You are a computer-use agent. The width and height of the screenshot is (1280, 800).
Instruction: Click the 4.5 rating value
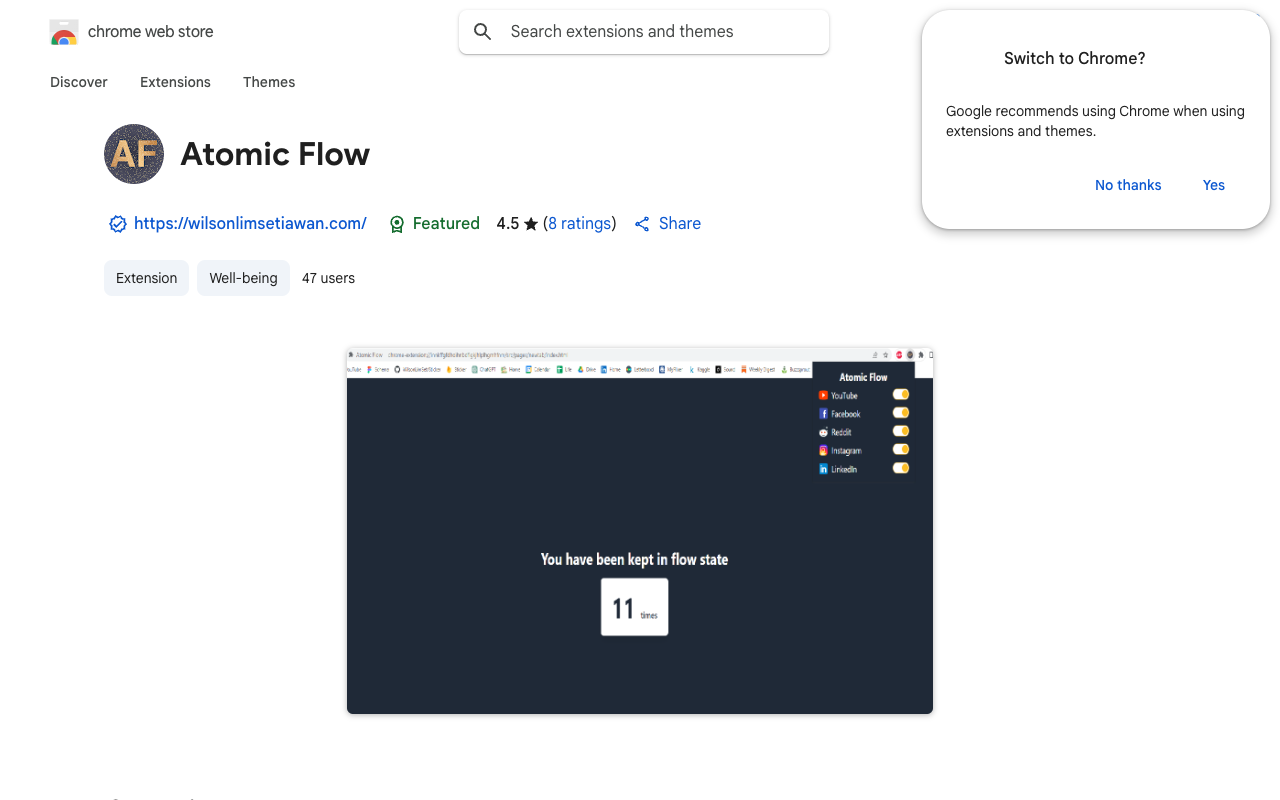pos(508,224)
